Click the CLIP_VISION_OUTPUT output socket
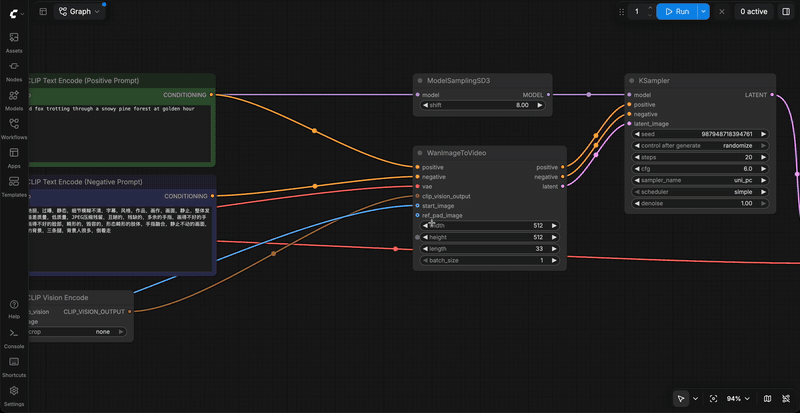The image size is (800, 413). [130, 311]
